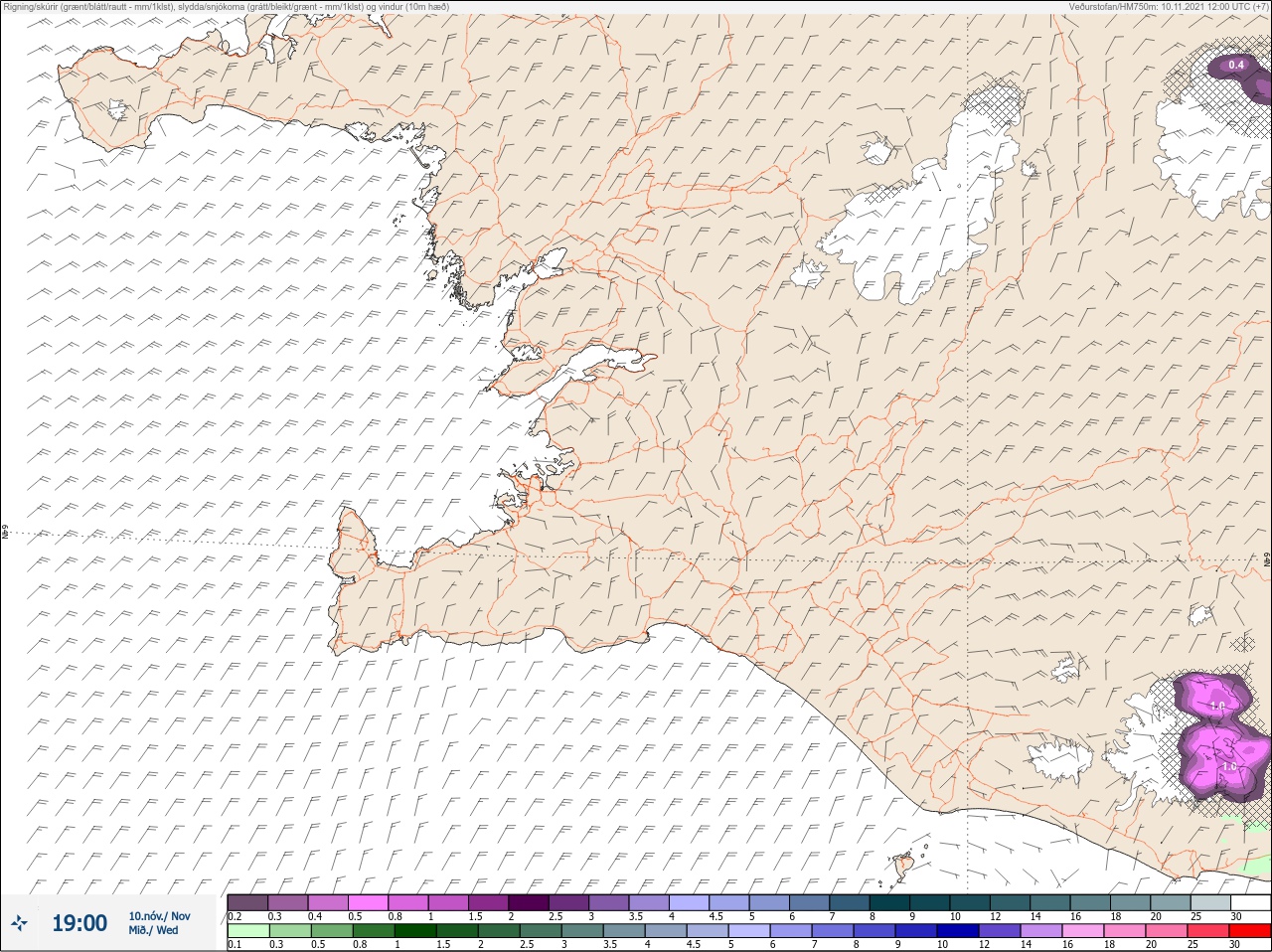Viewport: 1272px width, 952px height.
Task: Click the purple 0.4 precipitation patch, top right
Action: pos(1240,78)
